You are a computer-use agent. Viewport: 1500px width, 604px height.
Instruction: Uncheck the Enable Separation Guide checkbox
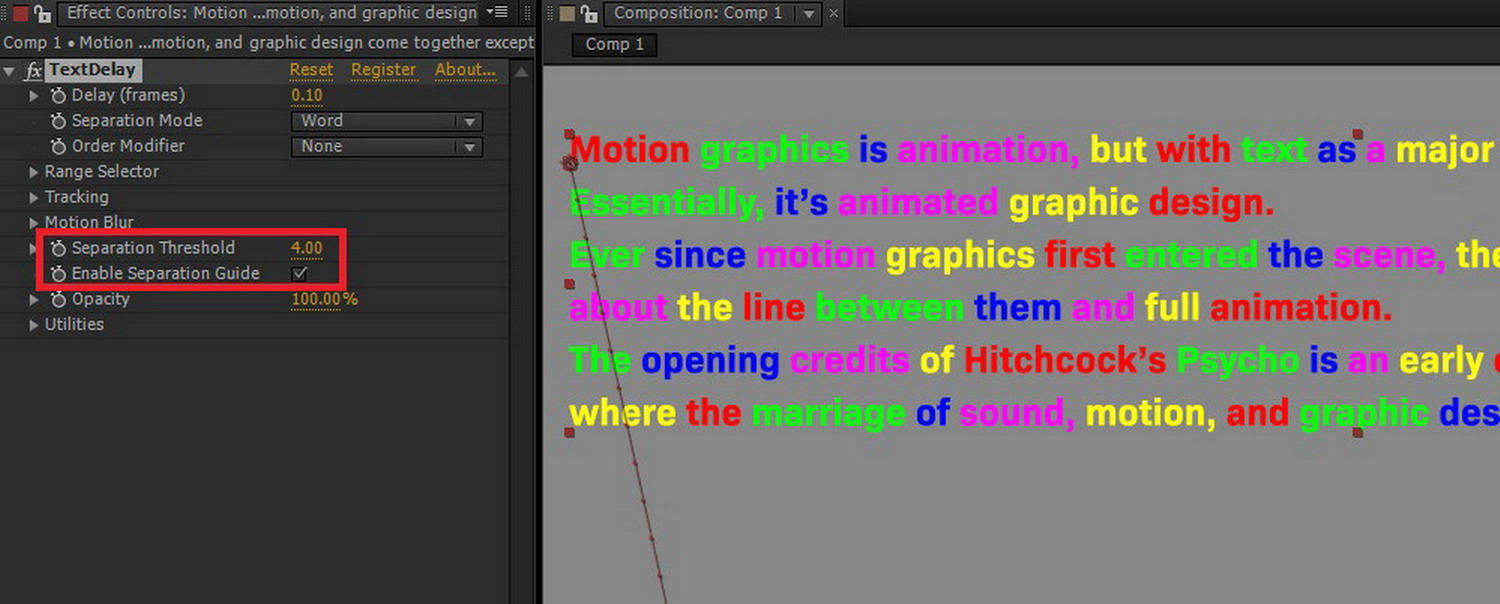click(300, 274)
